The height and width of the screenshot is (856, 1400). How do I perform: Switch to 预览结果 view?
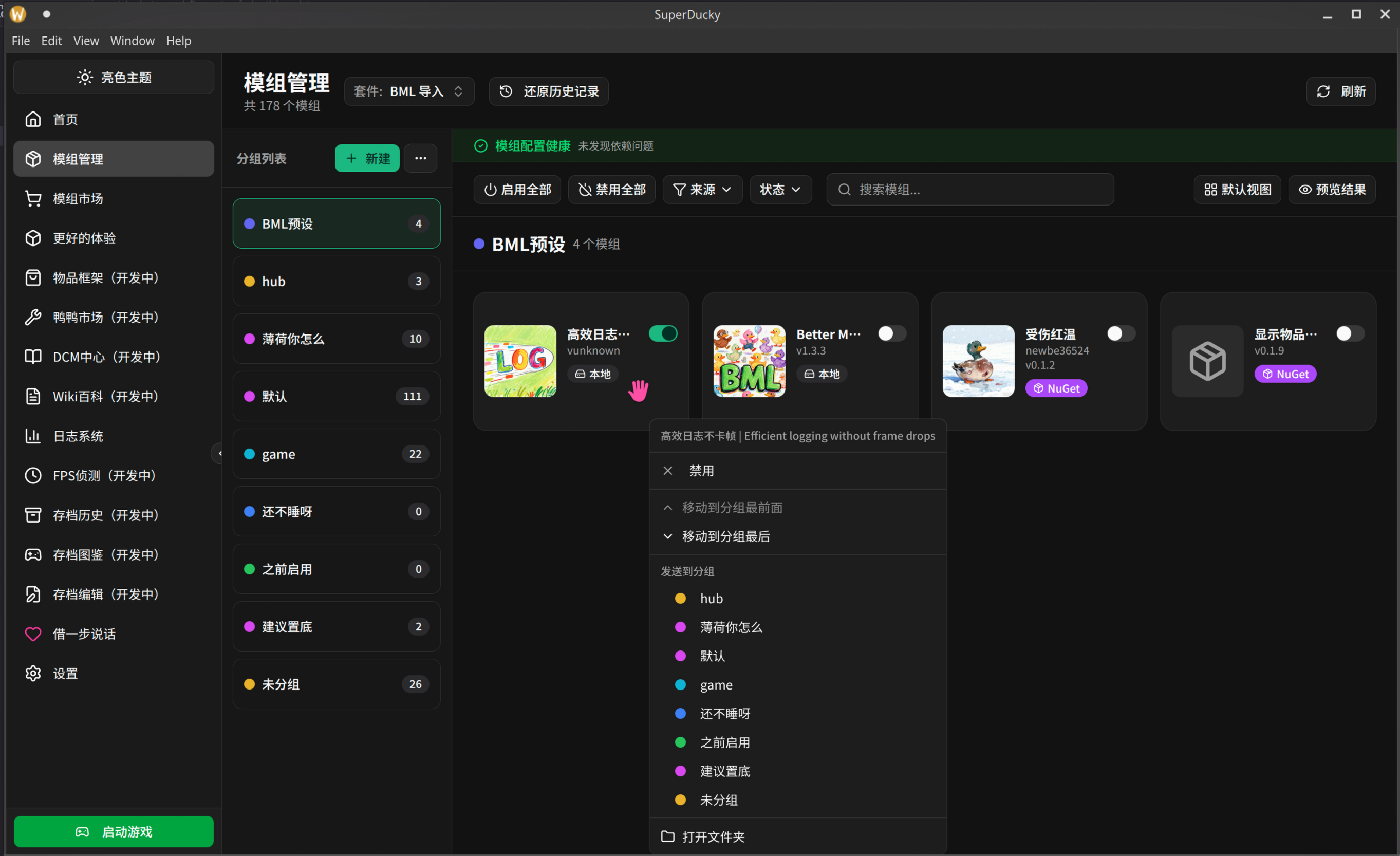[1332, 189]
